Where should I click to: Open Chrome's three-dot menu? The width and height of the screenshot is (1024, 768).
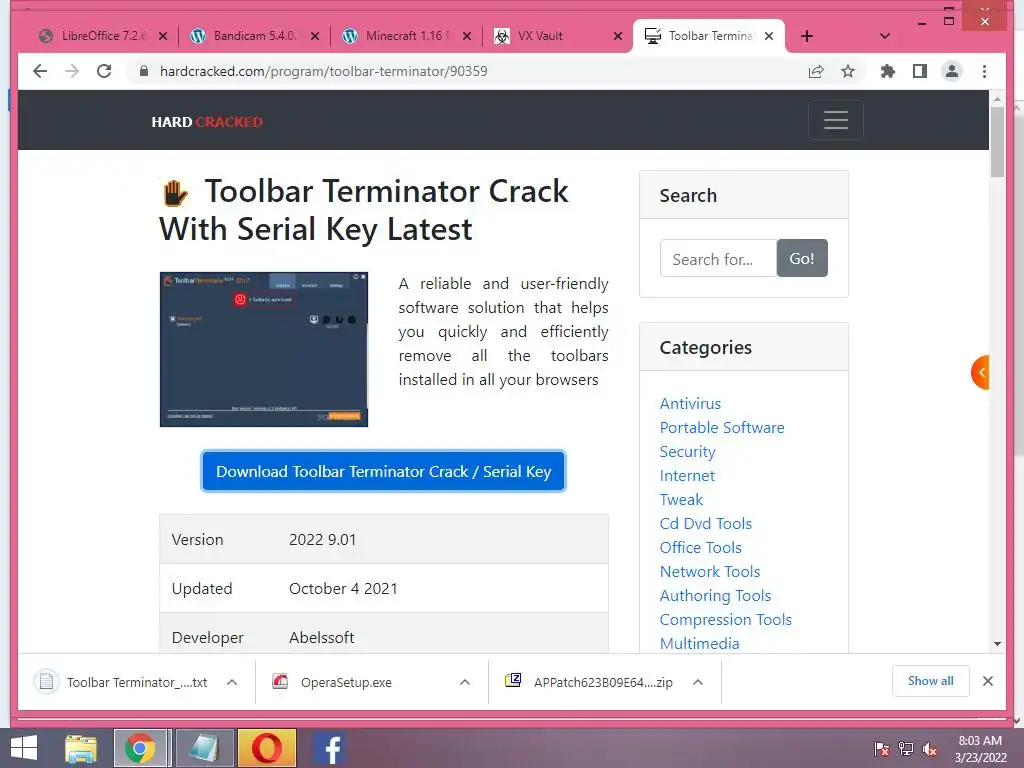tap(984, 71)
